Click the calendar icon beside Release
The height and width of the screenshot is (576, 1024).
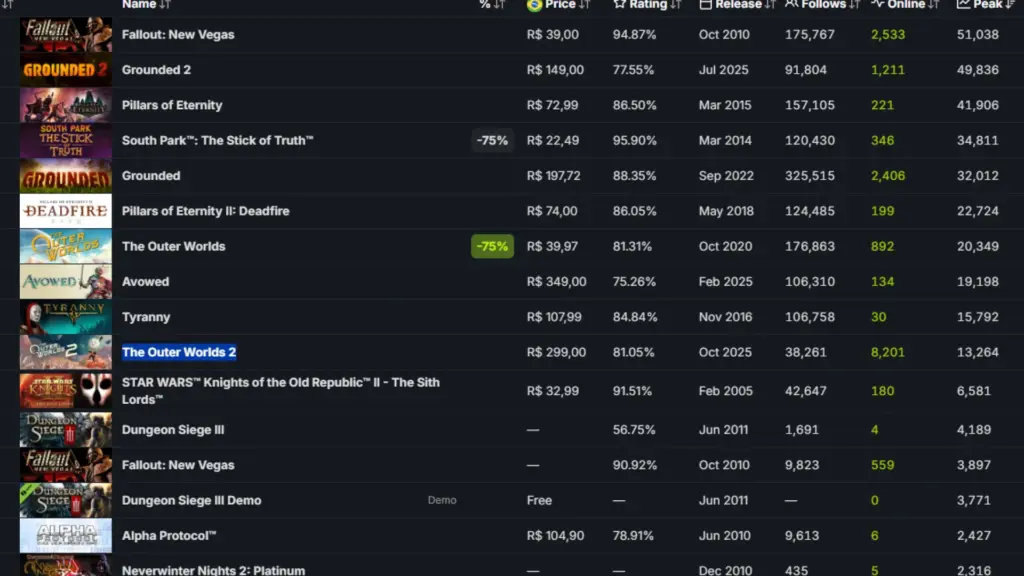pyautogui.click(x=706, y=5)
